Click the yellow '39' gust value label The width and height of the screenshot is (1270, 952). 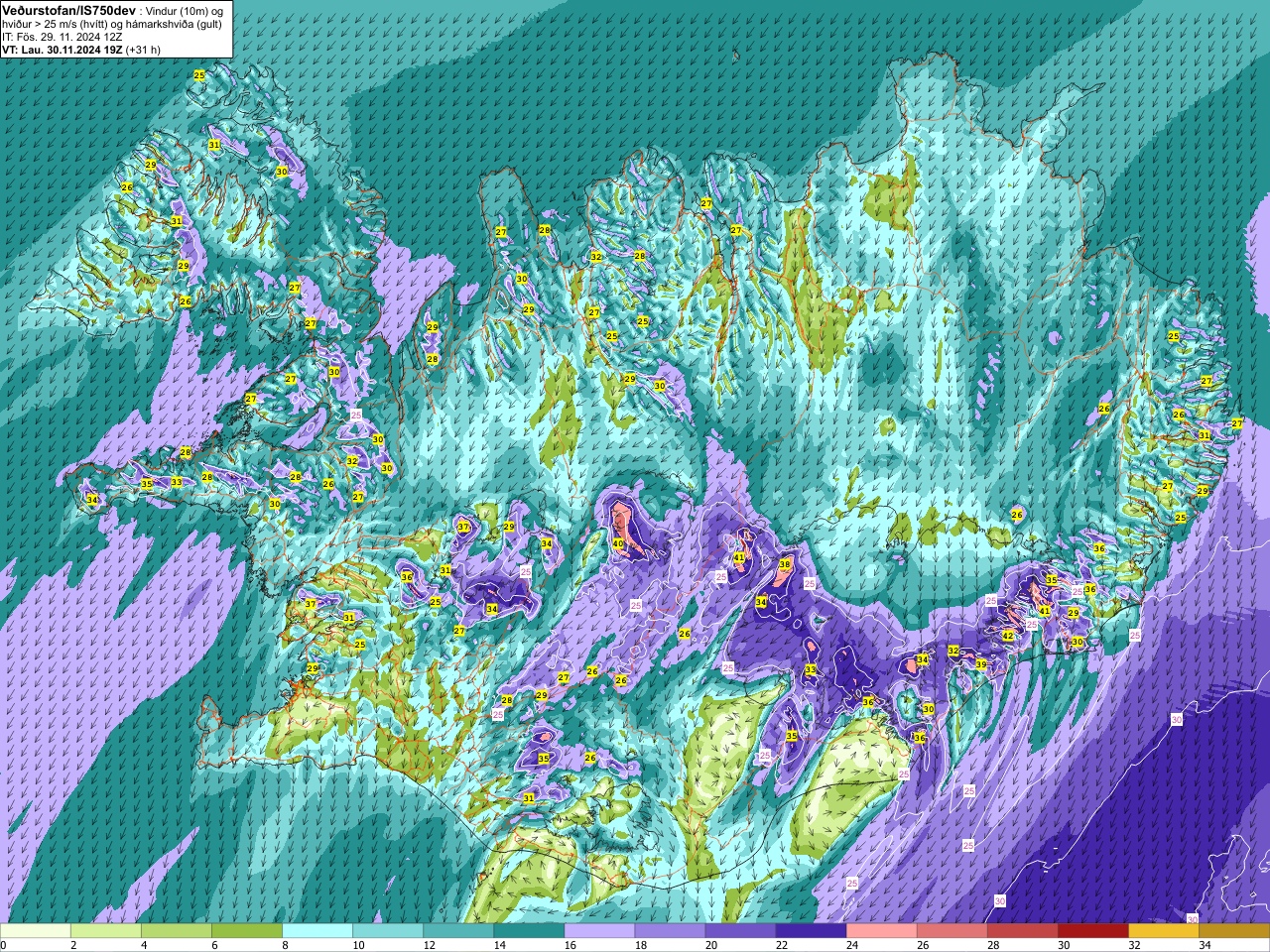pos(981,664)
